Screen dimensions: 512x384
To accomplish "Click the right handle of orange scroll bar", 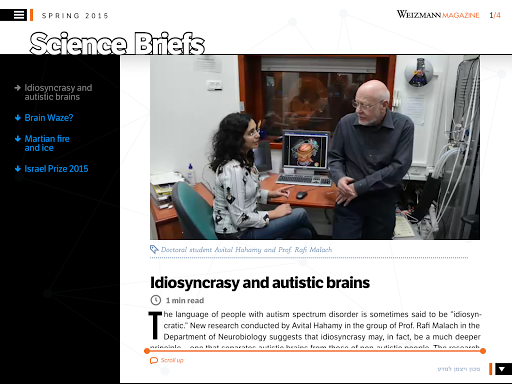I will coord(483,351).
